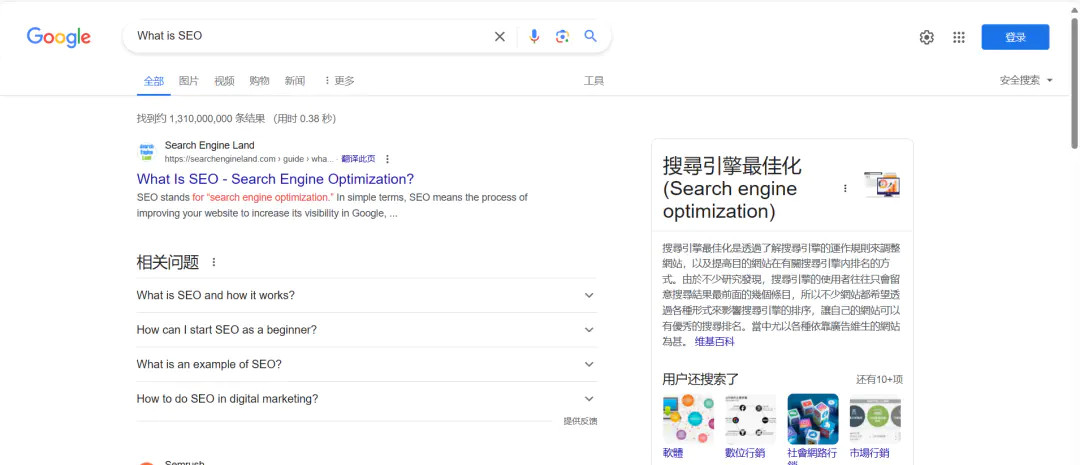This screenshot has width=1080, height=465.
Task: Open Google apps grid icon
Action: pyautogui.click(x=959, y=37)
